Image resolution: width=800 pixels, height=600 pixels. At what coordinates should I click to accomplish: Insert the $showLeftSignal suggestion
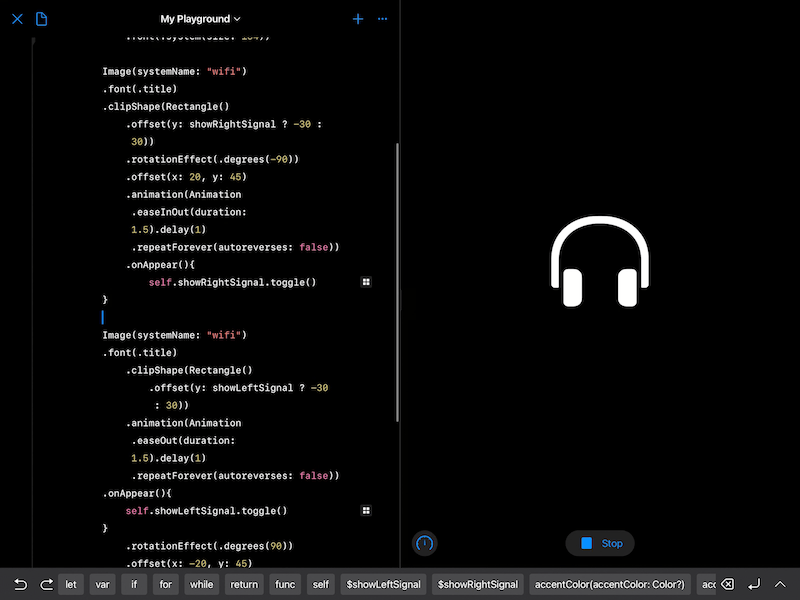tap(384, 584)
